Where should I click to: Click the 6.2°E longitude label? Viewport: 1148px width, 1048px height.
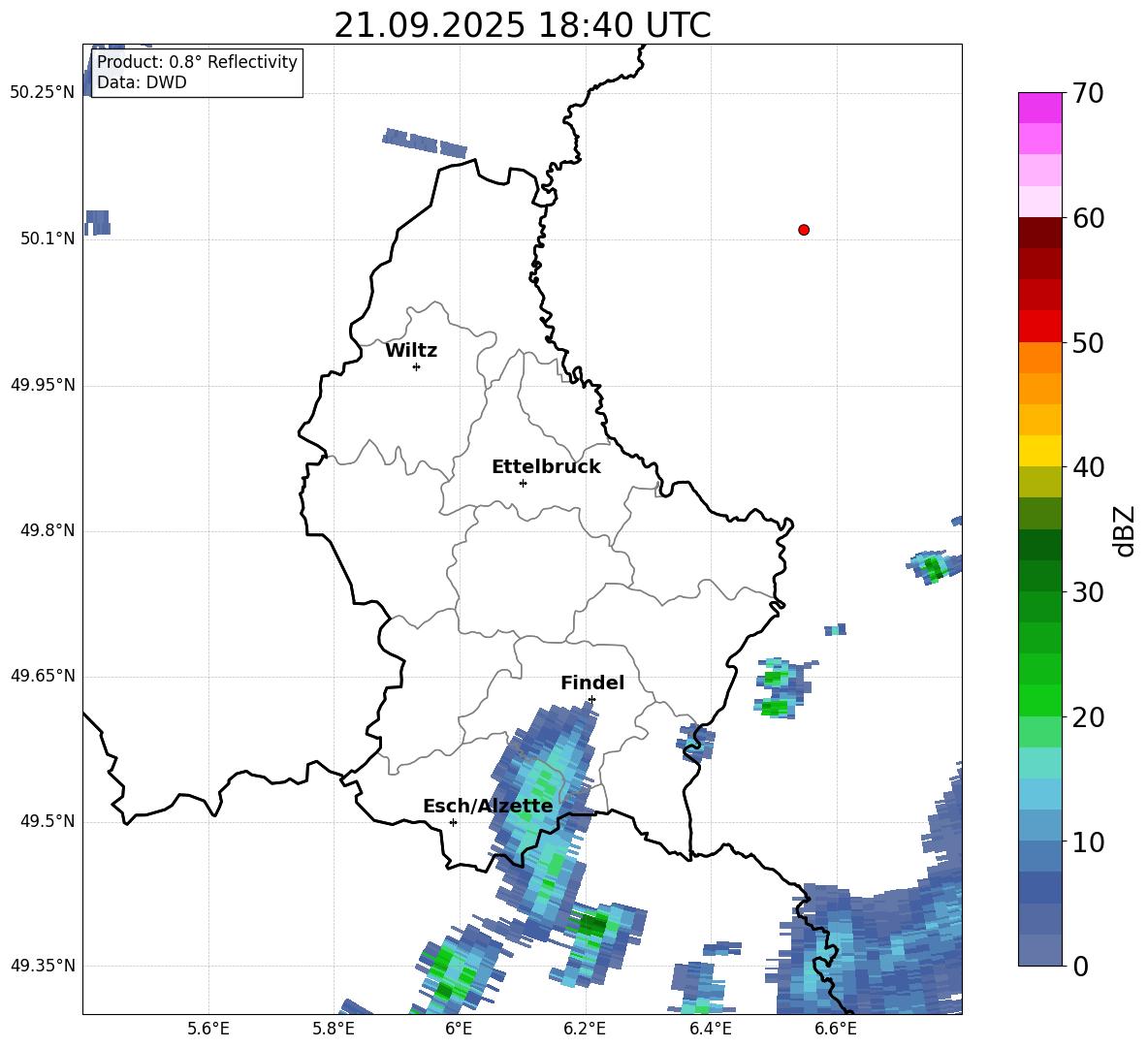[585, 1029]
